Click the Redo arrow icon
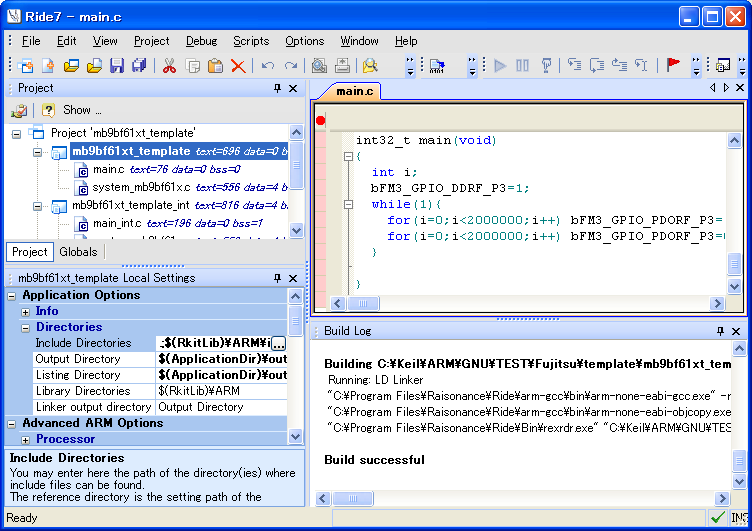This screenshot has height=531, width=752. click(x=291, y=65)
